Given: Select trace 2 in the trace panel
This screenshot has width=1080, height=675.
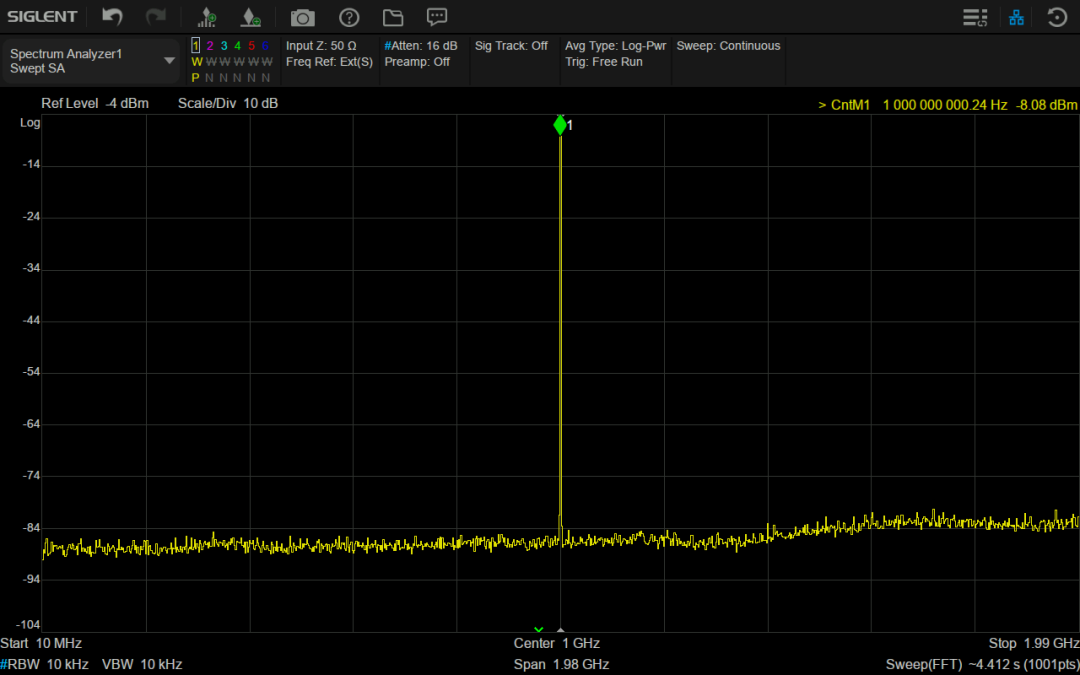Looking at the screenshot, I should coord(210,46).
